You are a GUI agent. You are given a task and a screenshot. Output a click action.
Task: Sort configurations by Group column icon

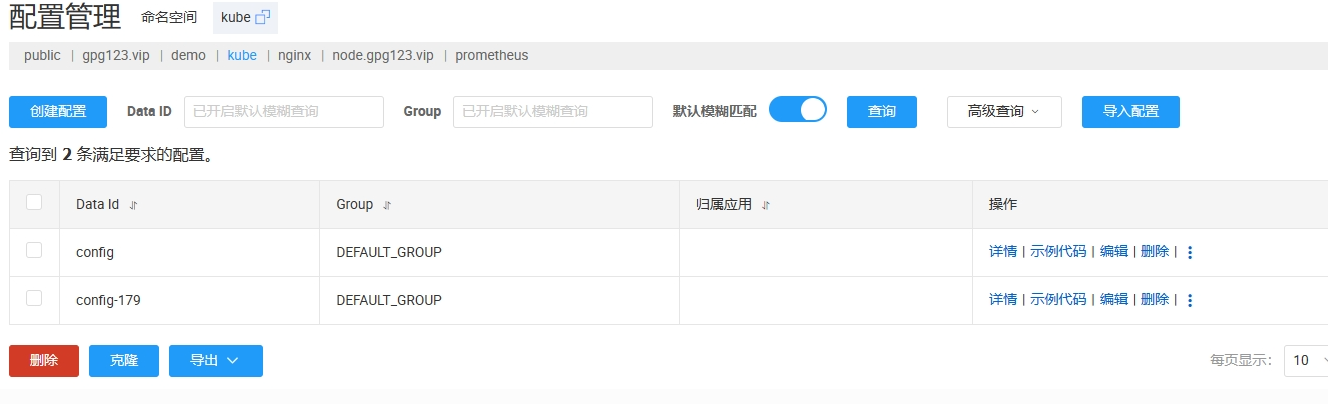pyautogui.click(x=387, y=205)
